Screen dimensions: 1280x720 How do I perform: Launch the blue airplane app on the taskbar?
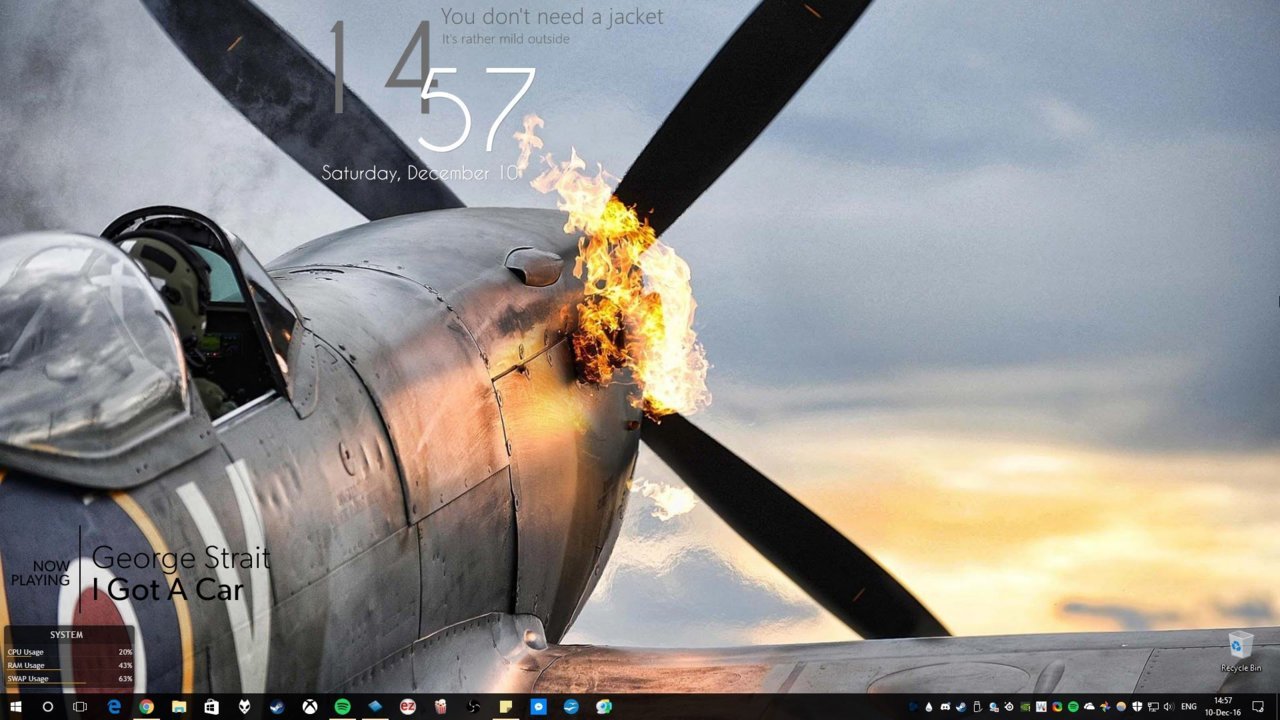coord(571,707)
